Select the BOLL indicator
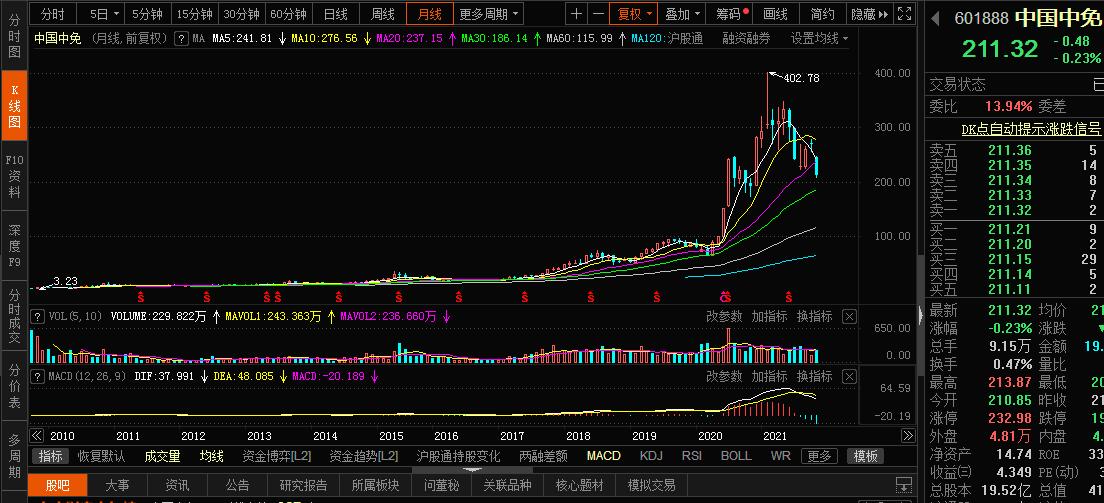Screen dimensions: 1104x503 click(x=736, y=456)
